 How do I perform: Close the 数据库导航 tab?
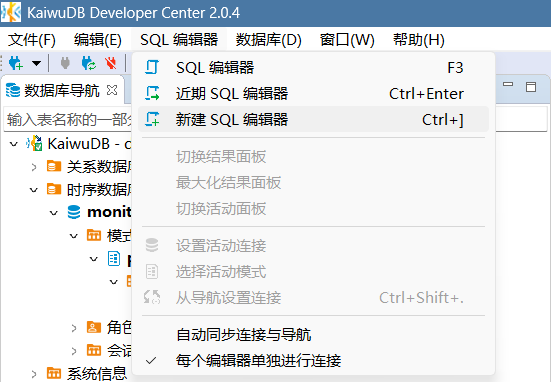click(x=112, y=90)
